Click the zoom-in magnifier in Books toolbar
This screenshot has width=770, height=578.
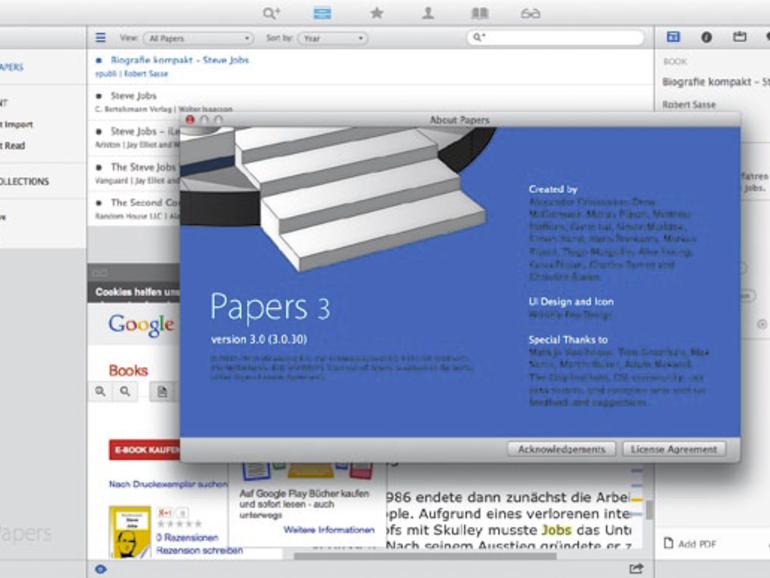pyautogui.click(x=101, y=391)
